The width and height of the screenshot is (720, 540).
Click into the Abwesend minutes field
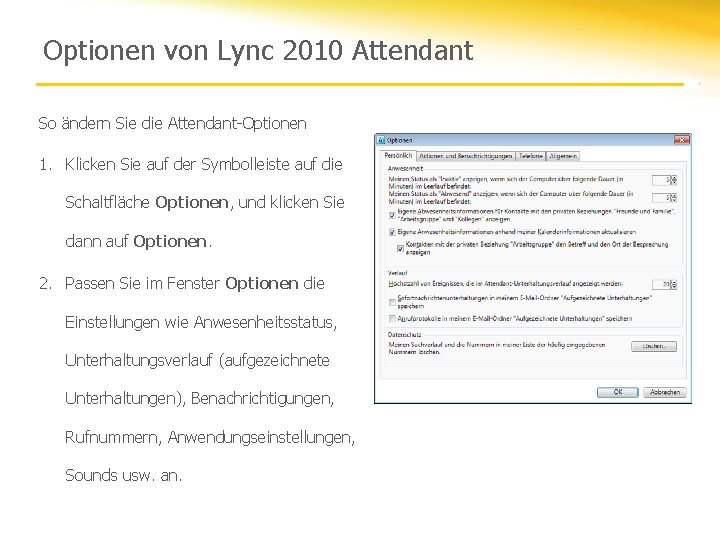pos(661,197)
